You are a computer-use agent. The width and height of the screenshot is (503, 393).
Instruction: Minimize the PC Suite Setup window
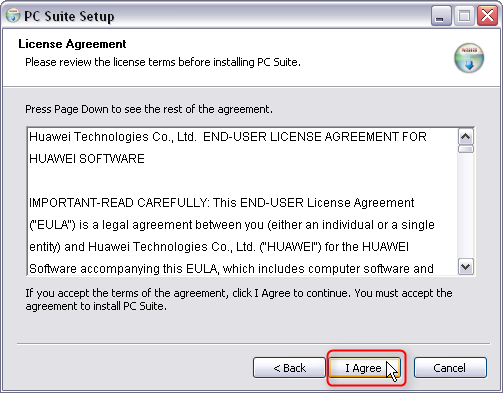(x=441, y=15)
